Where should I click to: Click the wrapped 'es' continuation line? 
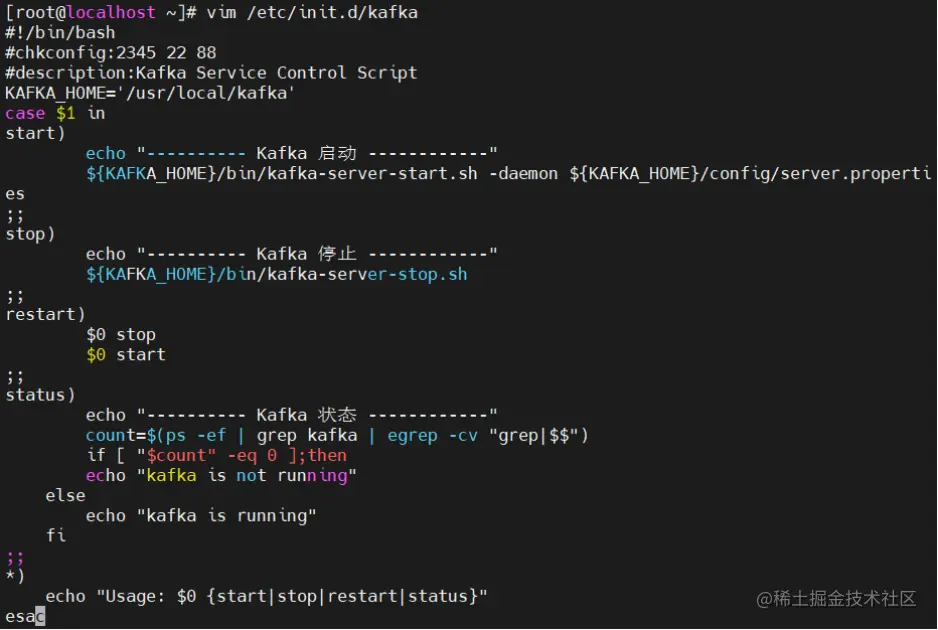(15, 194)
